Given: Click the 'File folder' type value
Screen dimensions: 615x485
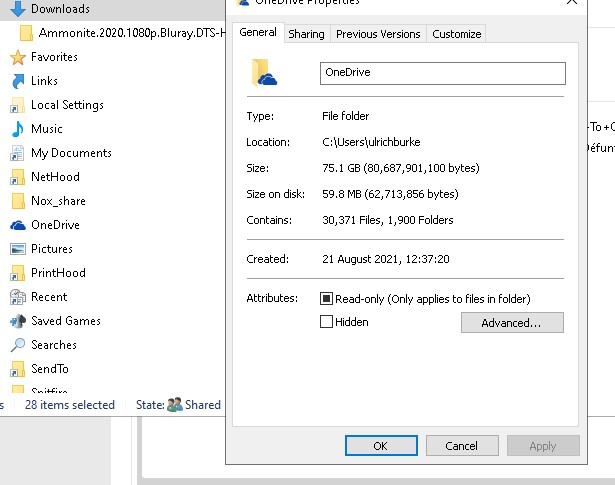Looking at the screenshot, I should pos(346,116).
